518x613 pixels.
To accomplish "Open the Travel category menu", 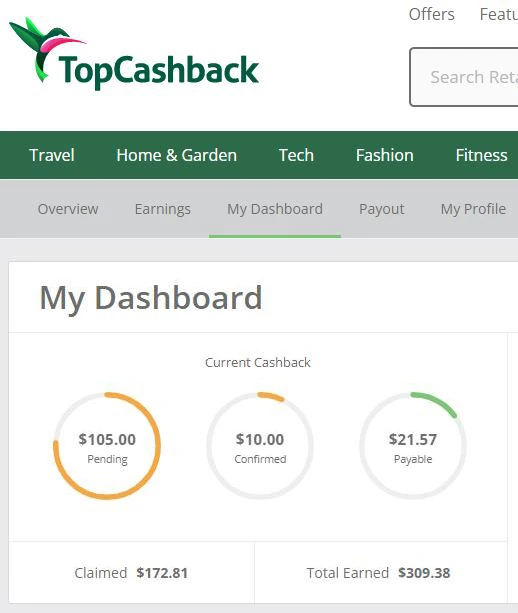I will pos(52,155).
